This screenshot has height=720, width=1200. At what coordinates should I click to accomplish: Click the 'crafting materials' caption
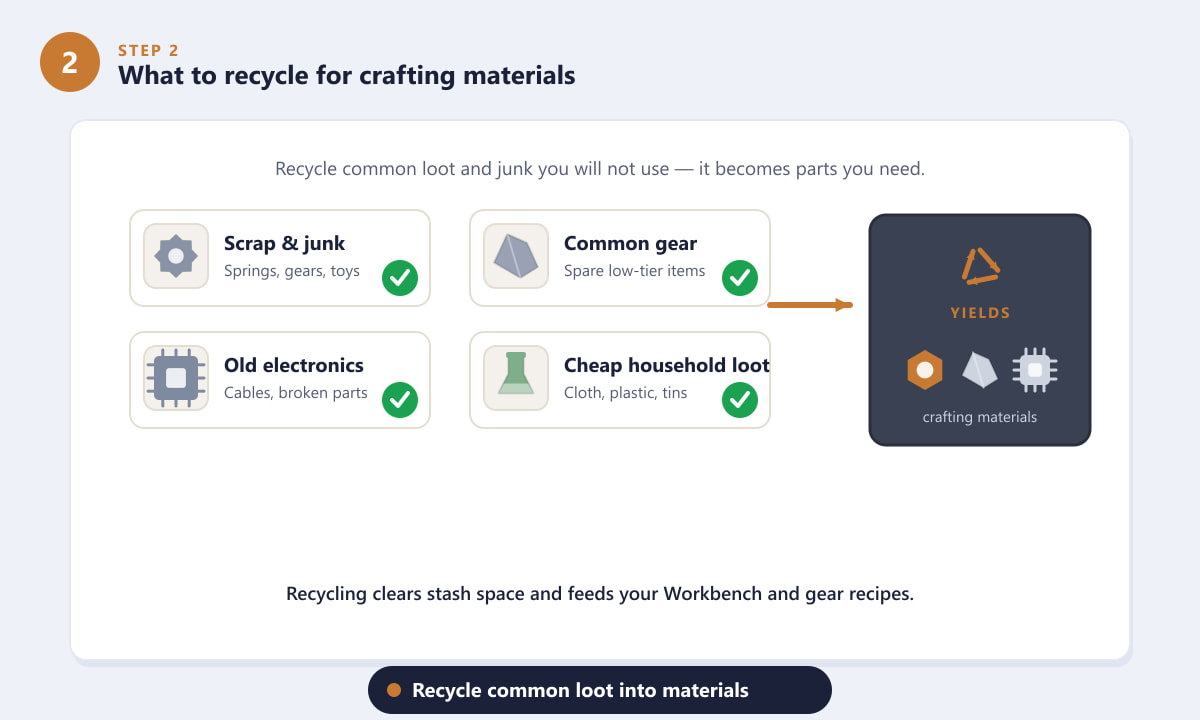(980, 417)
